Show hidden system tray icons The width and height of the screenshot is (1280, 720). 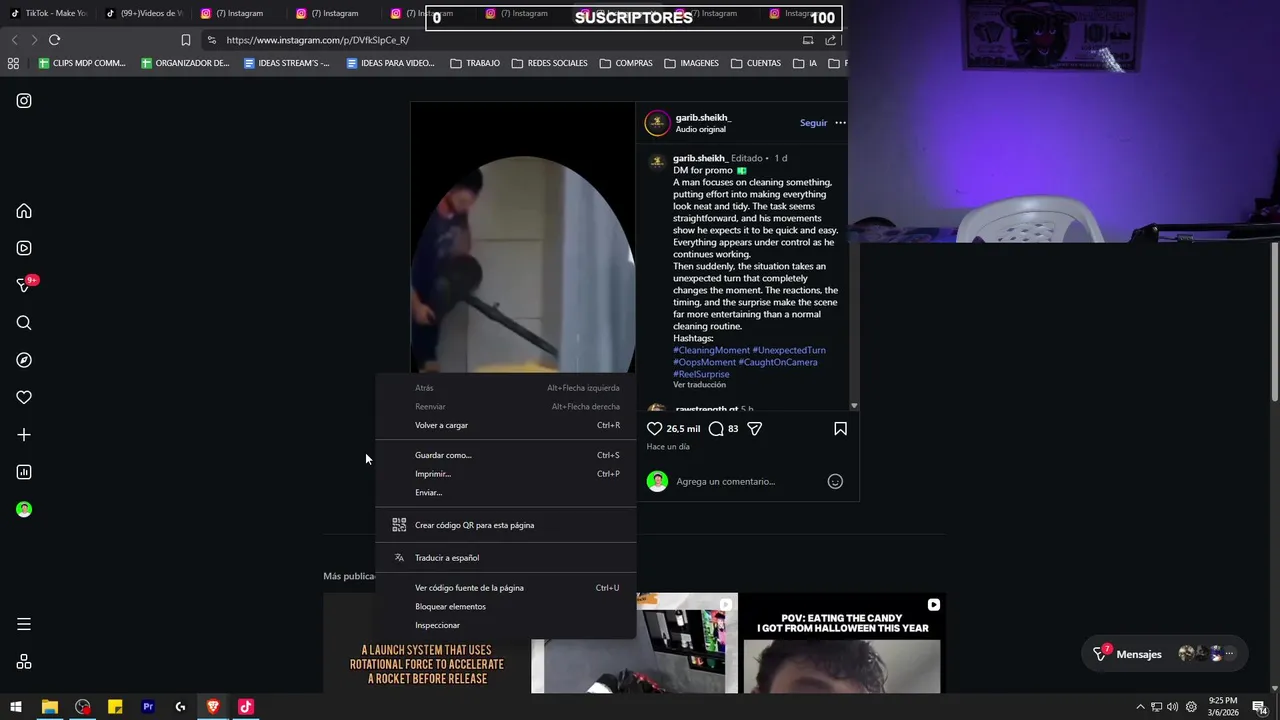pos(1140,707)
